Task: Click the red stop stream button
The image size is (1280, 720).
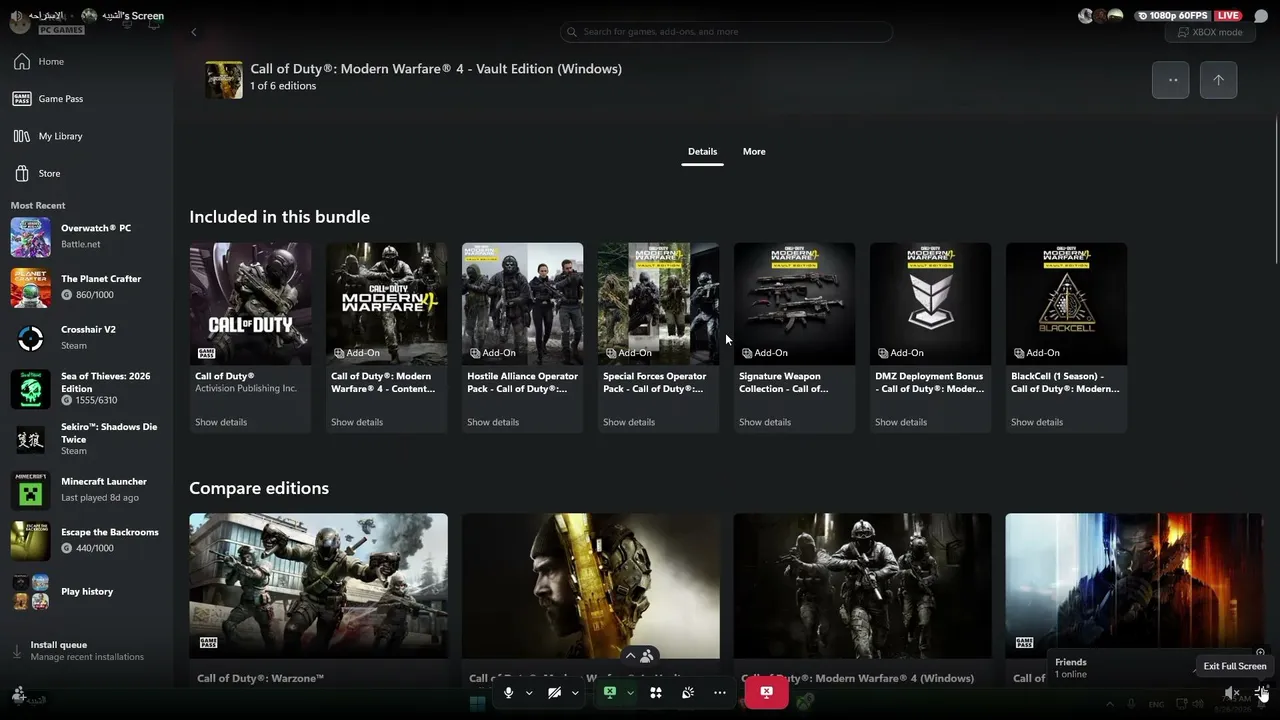Action: (766, 692)
